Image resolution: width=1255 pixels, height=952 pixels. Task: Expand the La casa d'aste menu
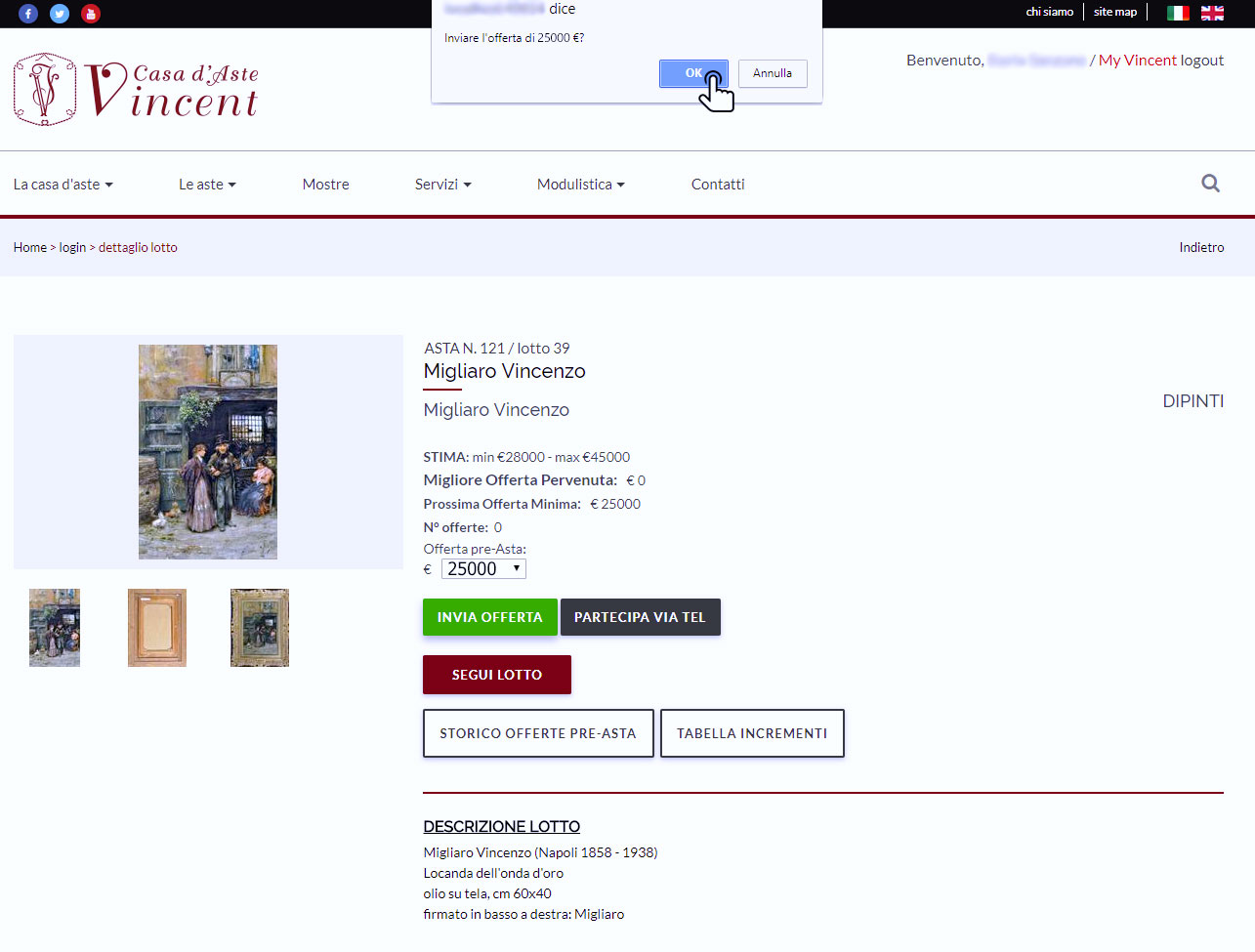click(63, 185)
